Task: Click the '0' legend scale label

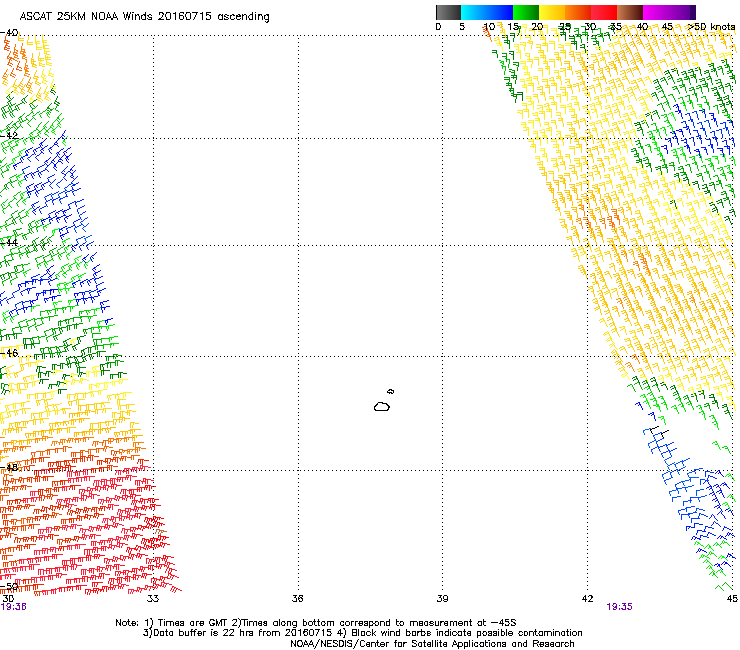Action: [438, 27]
